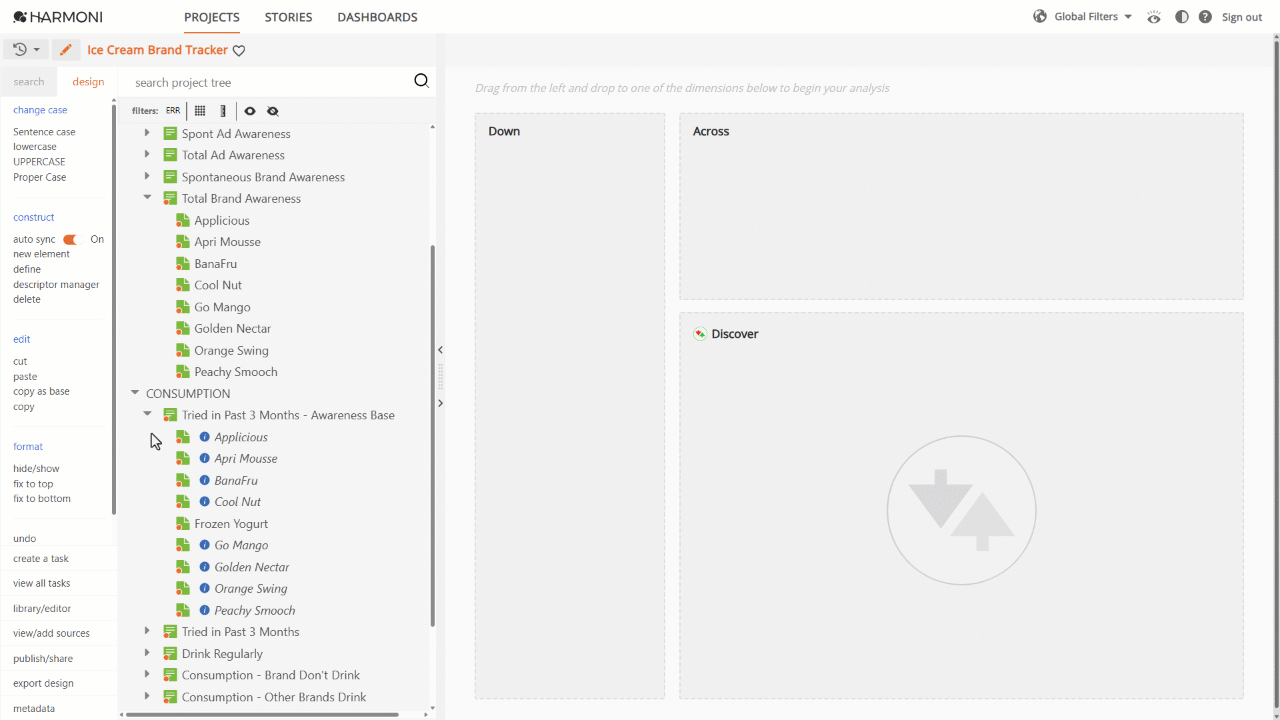Screen dimensions: 1280x720
Task: Favorite the project with heart icon
Action: [x=239, y=51]
